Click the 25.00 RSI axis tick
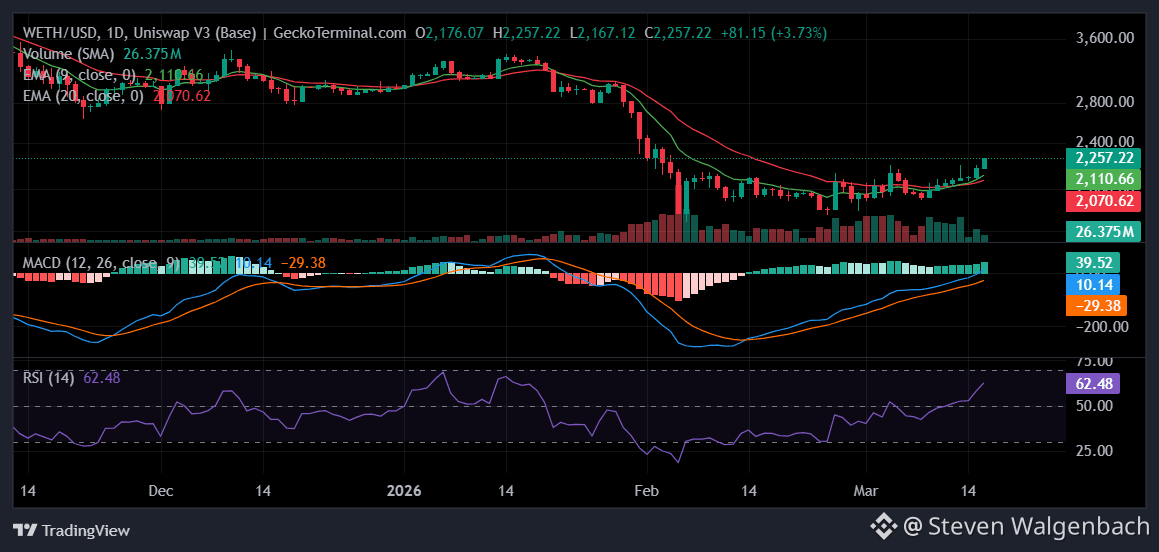 coord(1094,451)
